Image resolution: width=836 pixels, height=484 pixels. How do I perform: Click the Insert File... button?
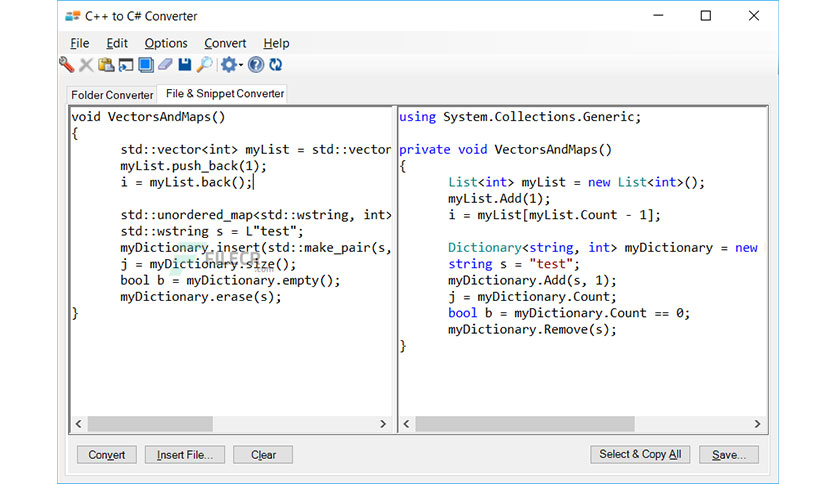(x=184, y=455)
